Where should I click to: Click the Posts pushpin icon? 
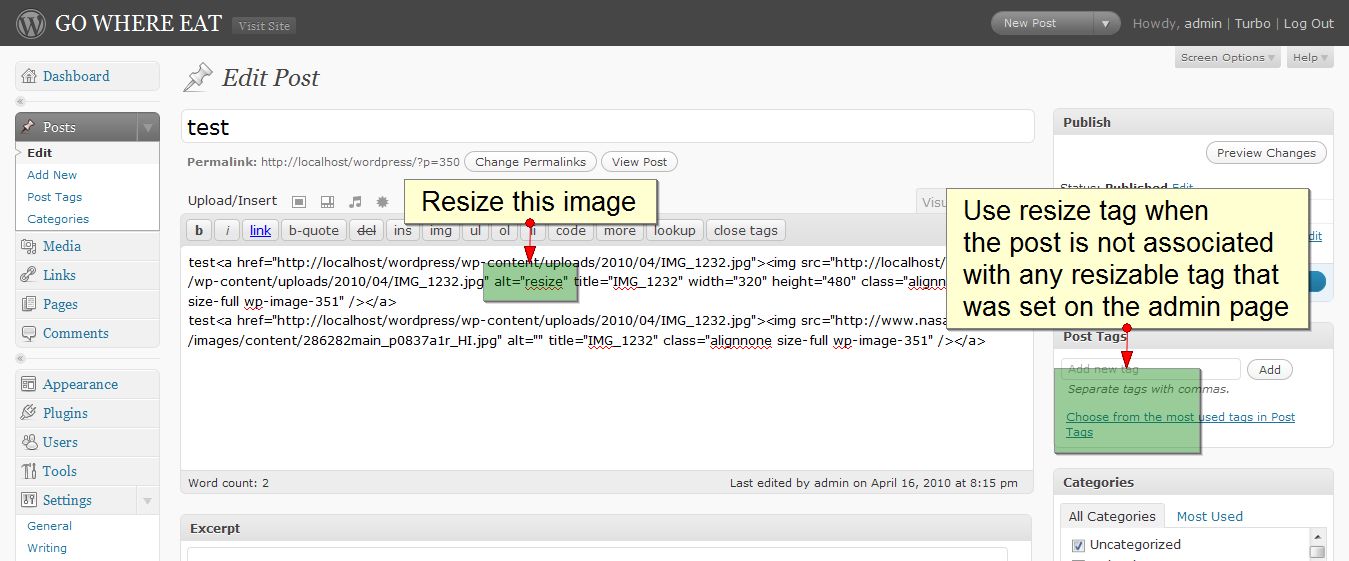point(29,127)
